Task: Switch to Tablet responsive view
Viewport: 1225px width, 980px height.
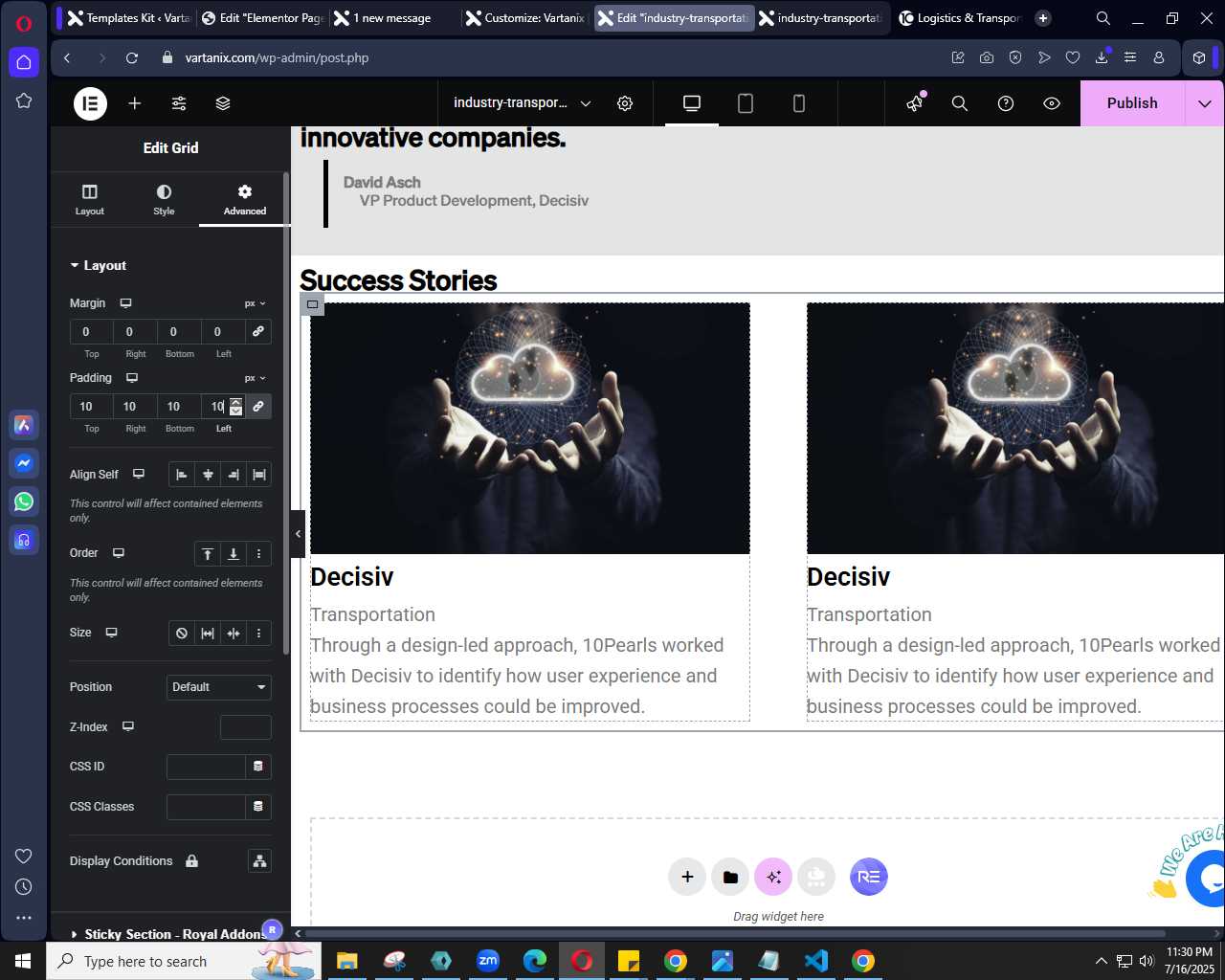Action: click(x=746, y=103)
